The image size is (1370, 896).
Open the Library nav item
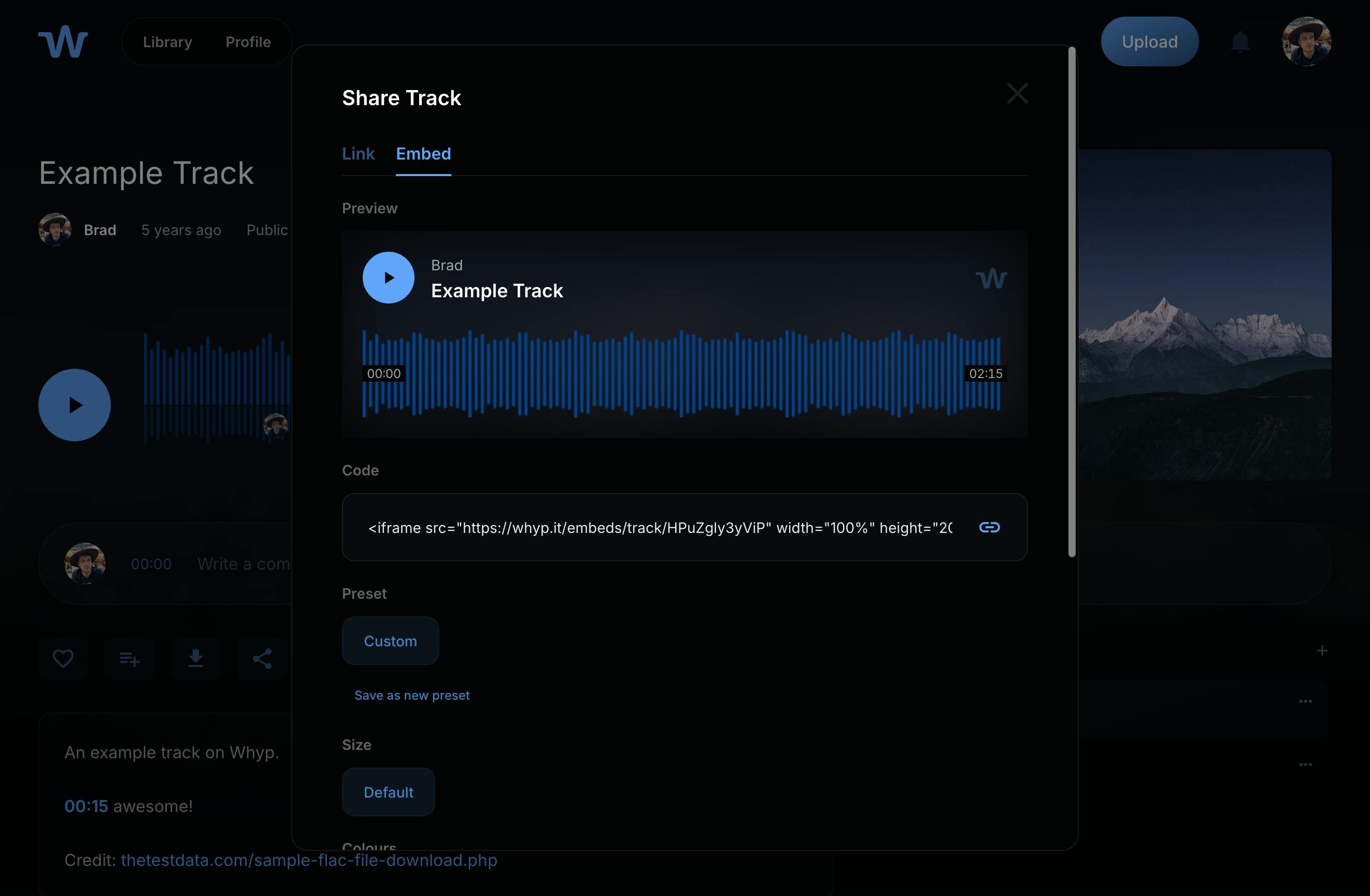tap(167, 42)
